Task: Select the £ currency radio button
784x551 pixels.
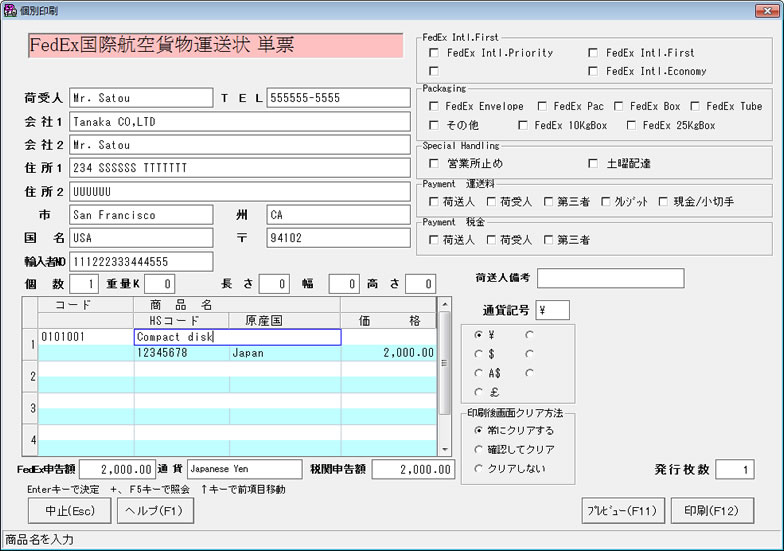Action: click(x=480, y=392)
